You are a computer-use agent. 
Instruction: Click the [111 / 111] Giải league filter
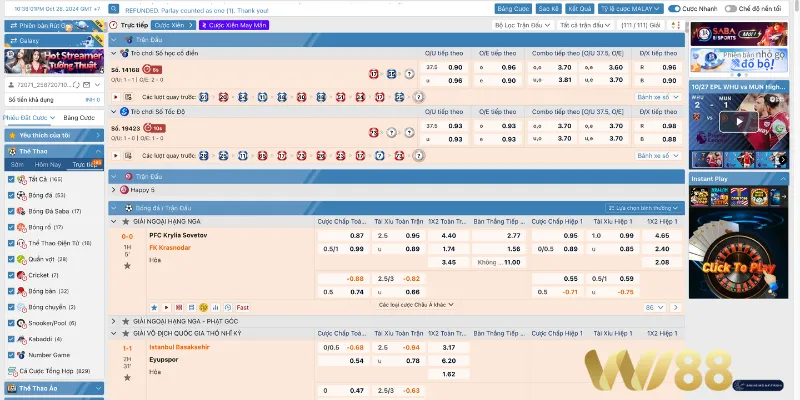(x=641, y=25)
